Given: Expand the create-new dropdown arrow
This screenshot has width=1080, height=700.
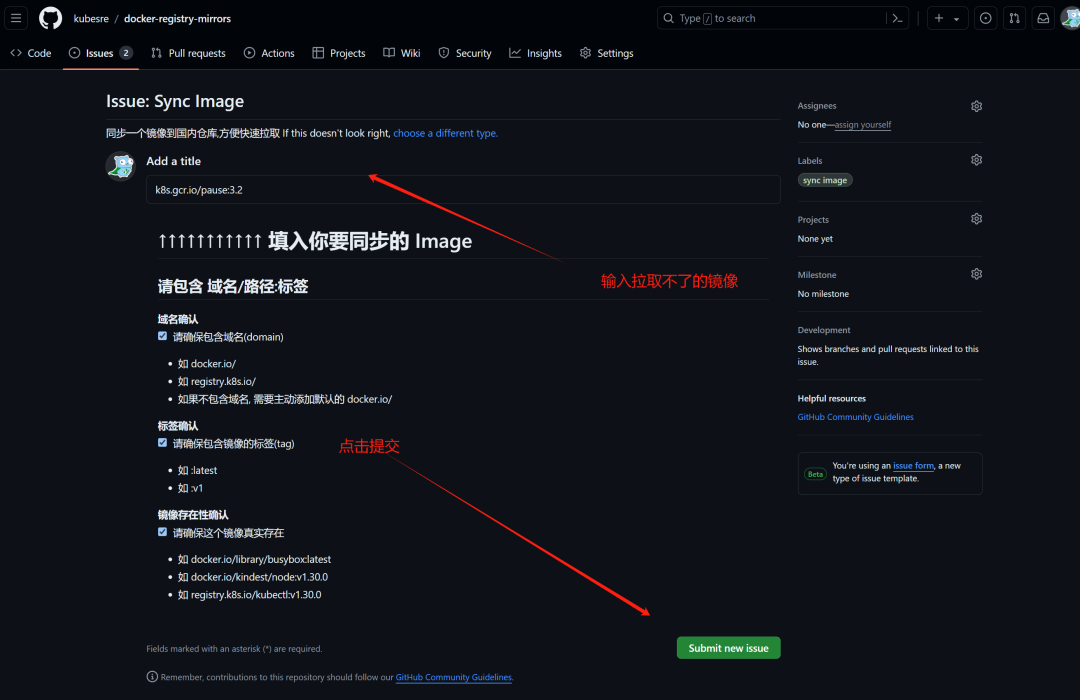Looking at the screenshot, I should click(x=956, y=19).
